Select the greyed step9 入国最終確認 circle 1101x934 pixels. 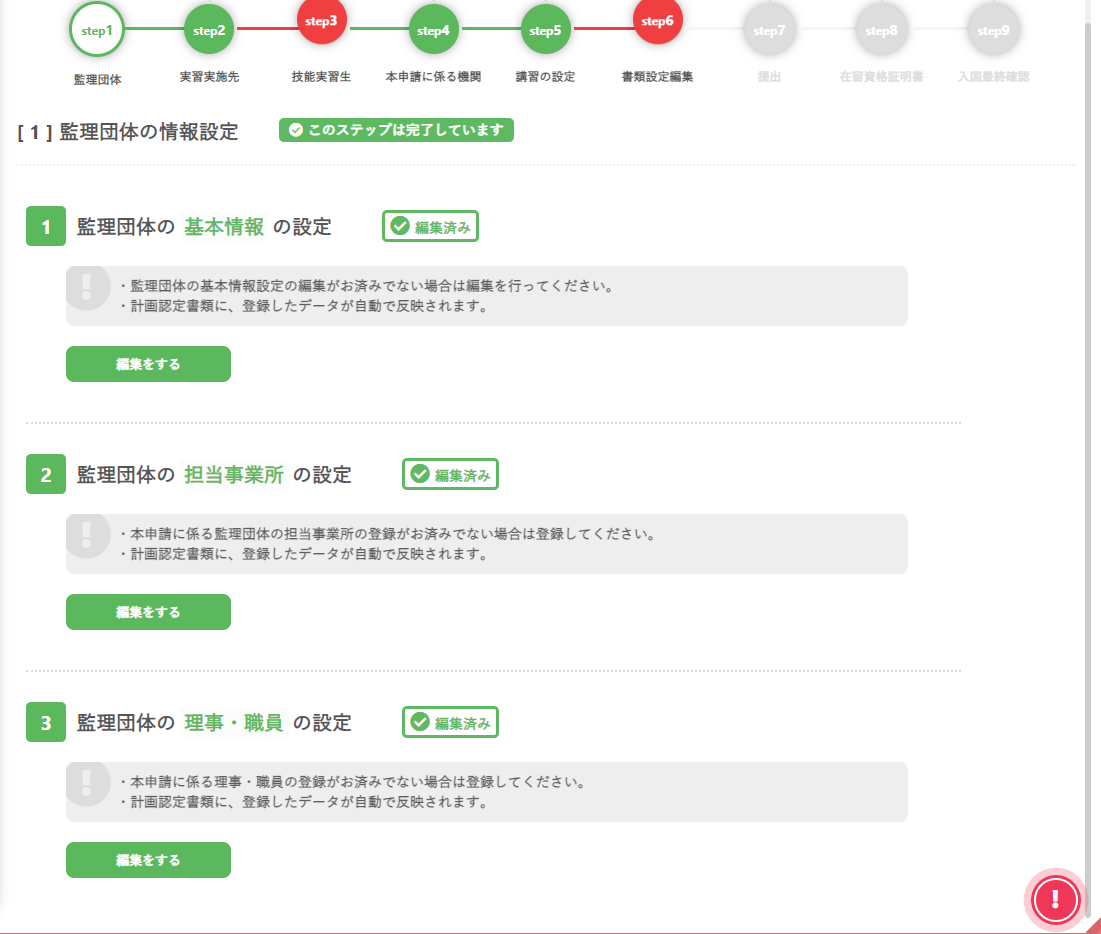click(x=993, y=31)
